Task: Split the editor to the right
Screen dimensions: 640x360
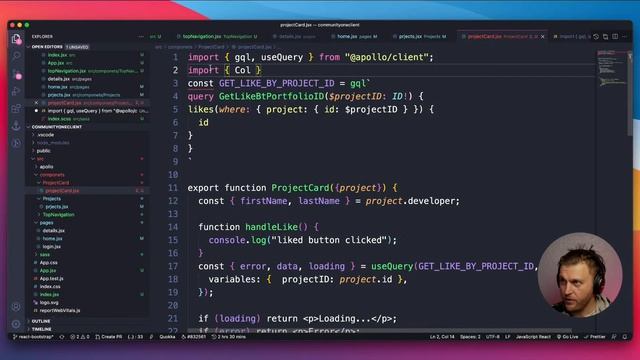Action: coord(615,37)
